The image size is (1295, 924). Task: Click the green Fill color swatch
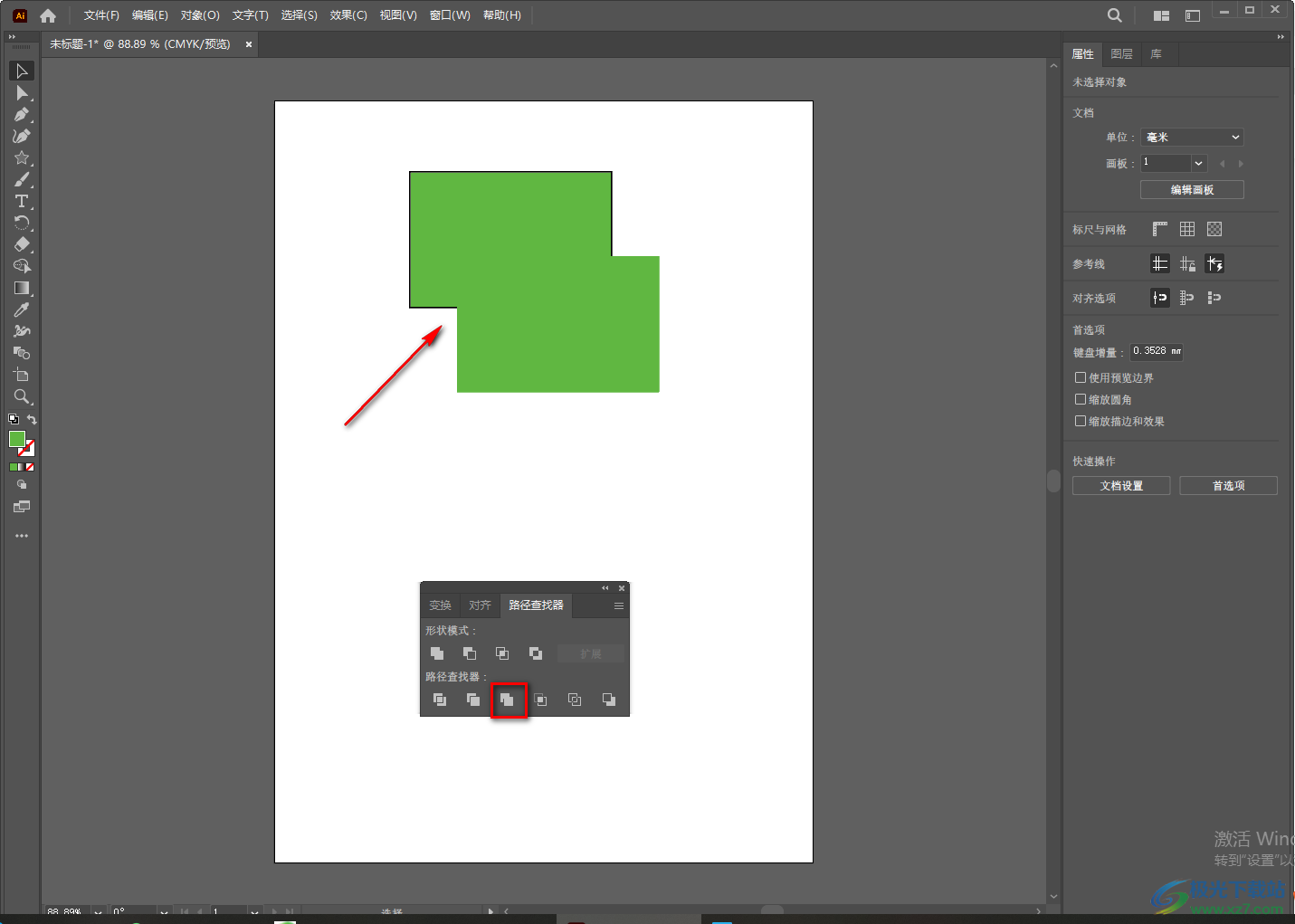pyautogui.click(x=16, y=439)
